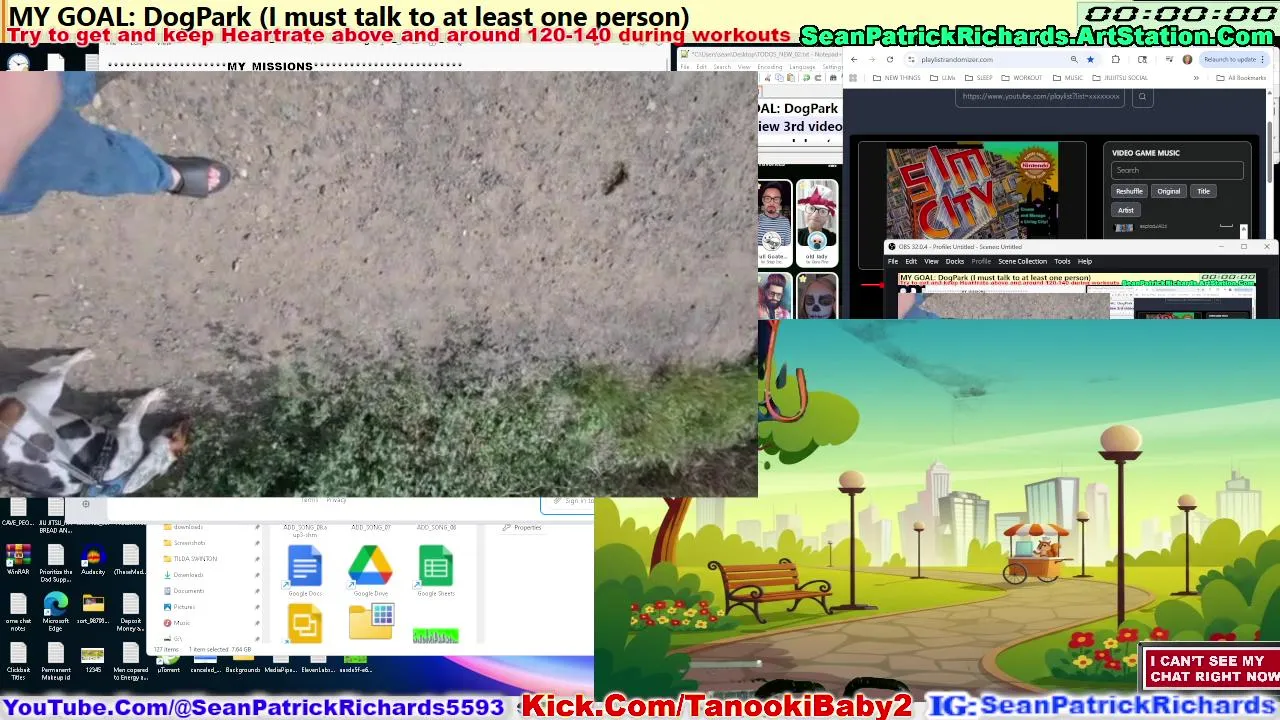The height and width of the screenshot is (720, 1280).
Task: Go back in the Chrome browser
Action: (854, 59)
